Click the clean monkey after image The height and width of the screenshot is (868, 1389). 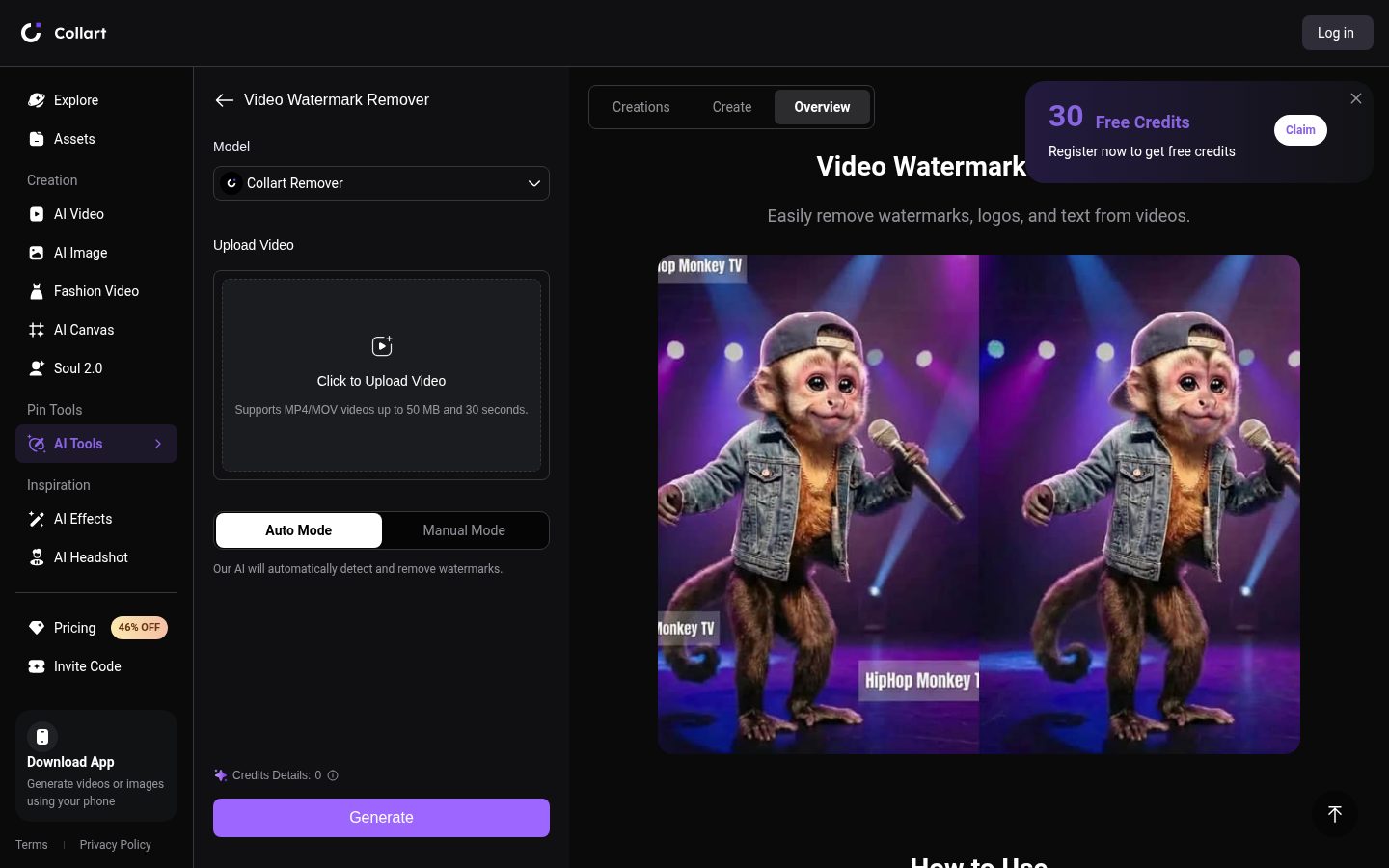click(x=1139, y=504)
